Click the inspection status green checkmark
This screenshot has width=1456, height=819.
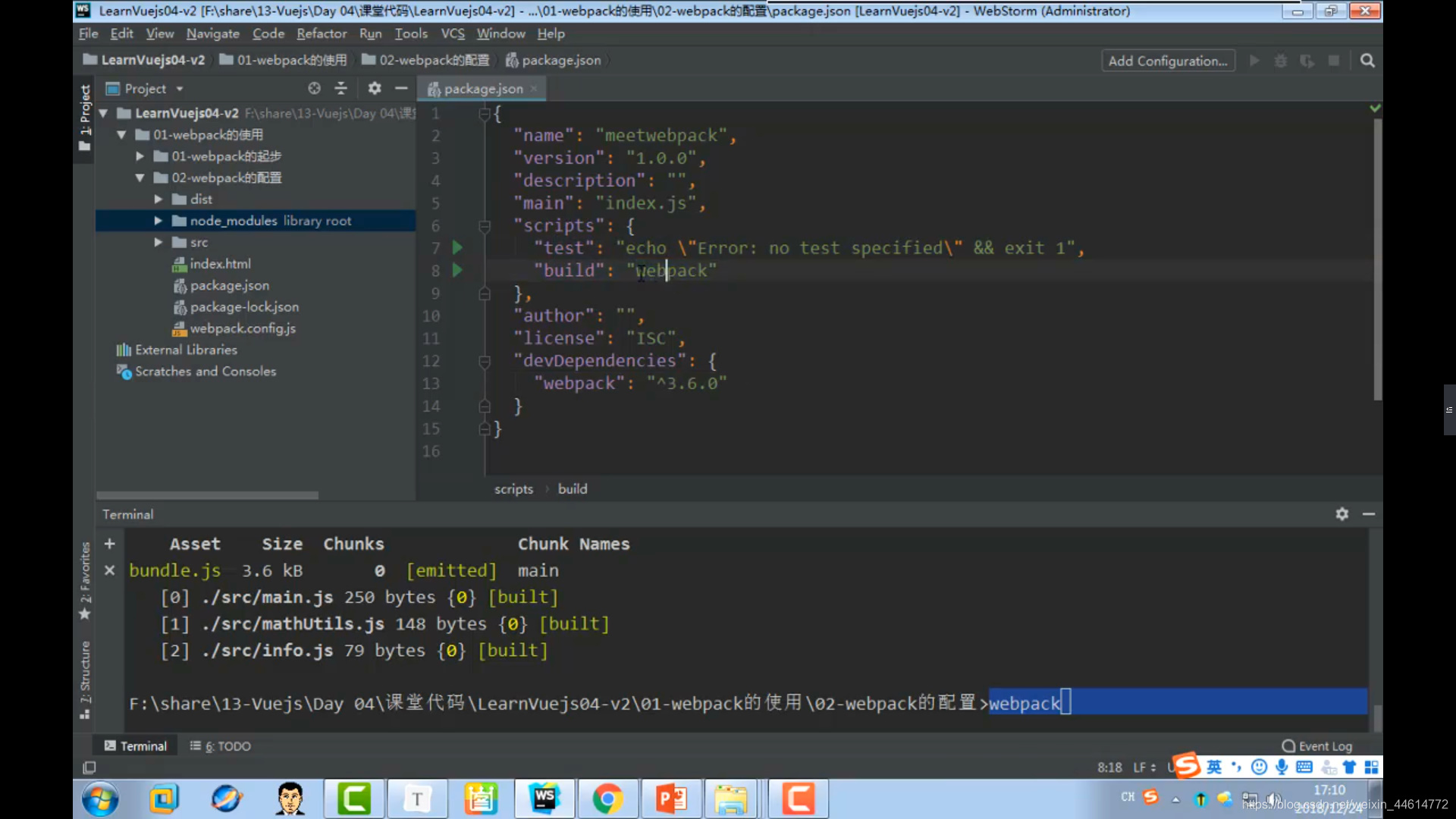point(1375,108)
